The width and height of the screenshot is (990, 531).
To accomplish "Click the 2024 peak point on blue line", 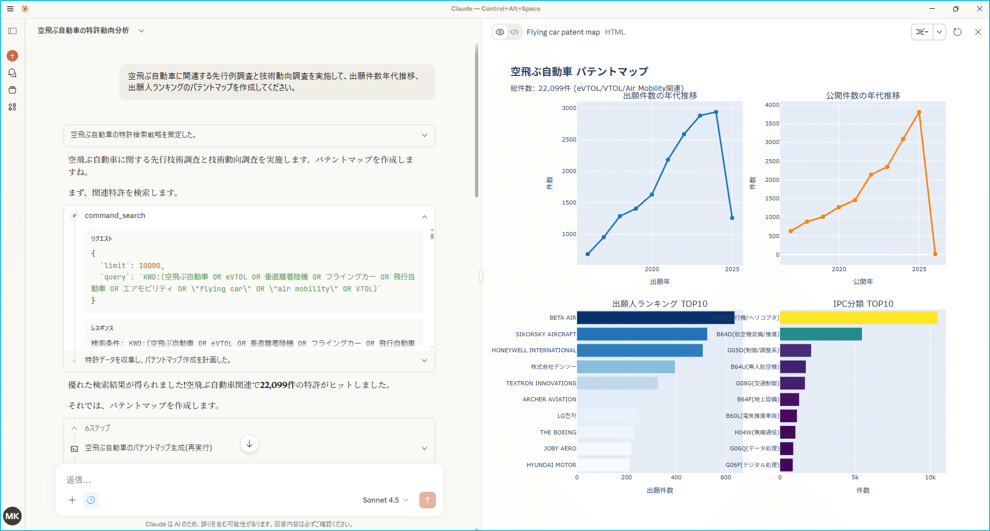I will pyautogui.click(x=716, y=112).
